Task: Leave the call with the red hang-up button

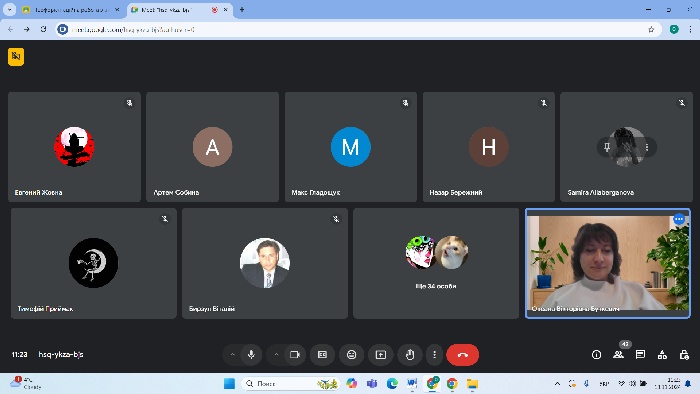Action: 462,355
